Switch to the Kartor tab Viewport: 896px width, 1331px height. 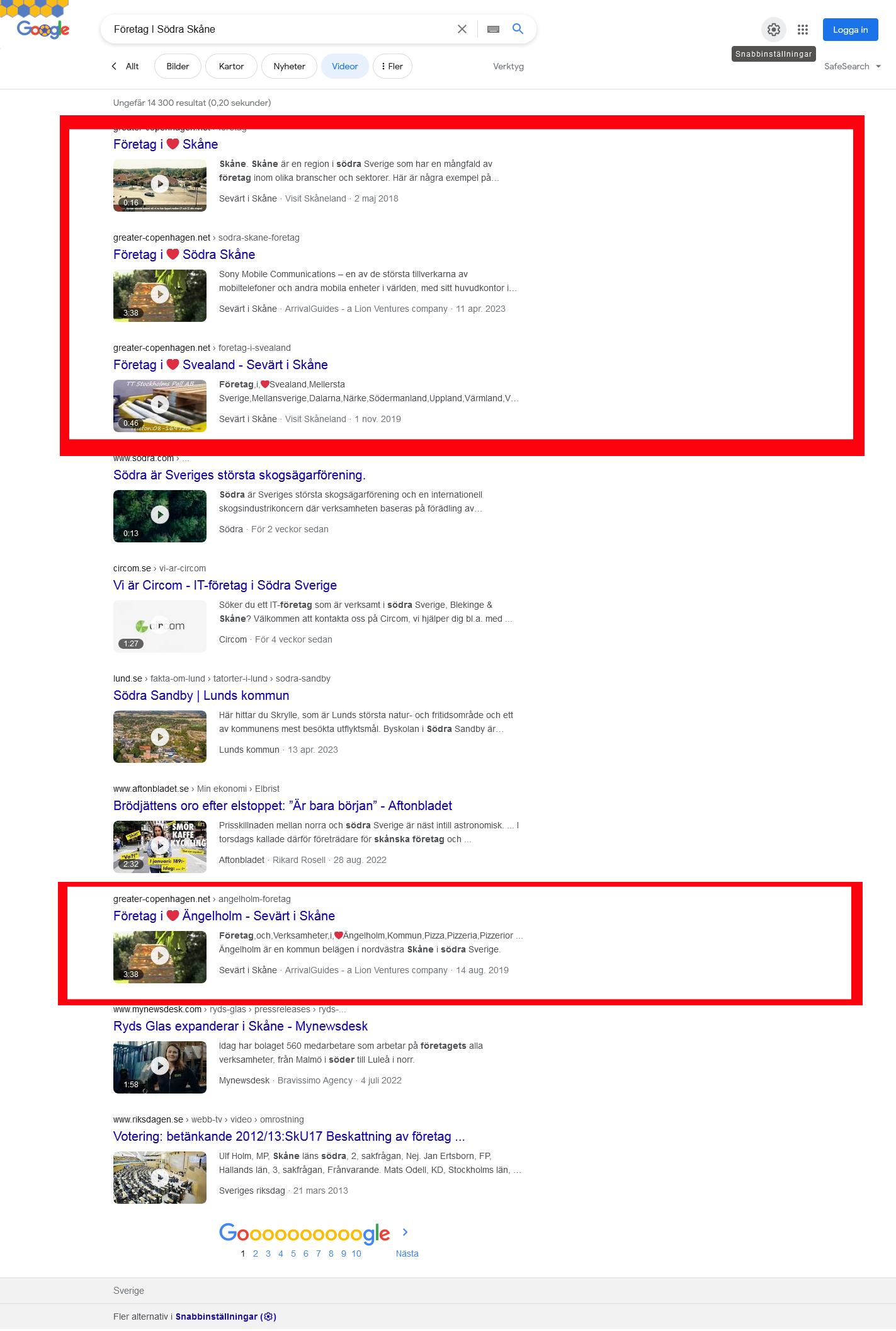tap(231, 66)
